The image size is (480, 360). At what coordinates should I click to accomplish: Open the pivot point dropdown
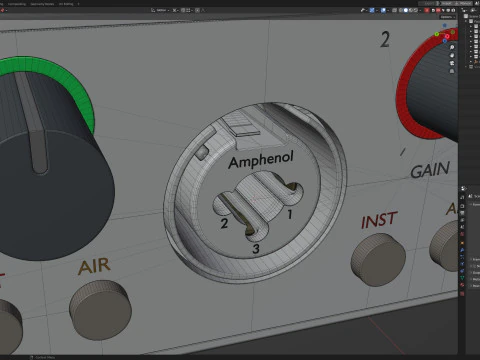click(x=175, y=10)
